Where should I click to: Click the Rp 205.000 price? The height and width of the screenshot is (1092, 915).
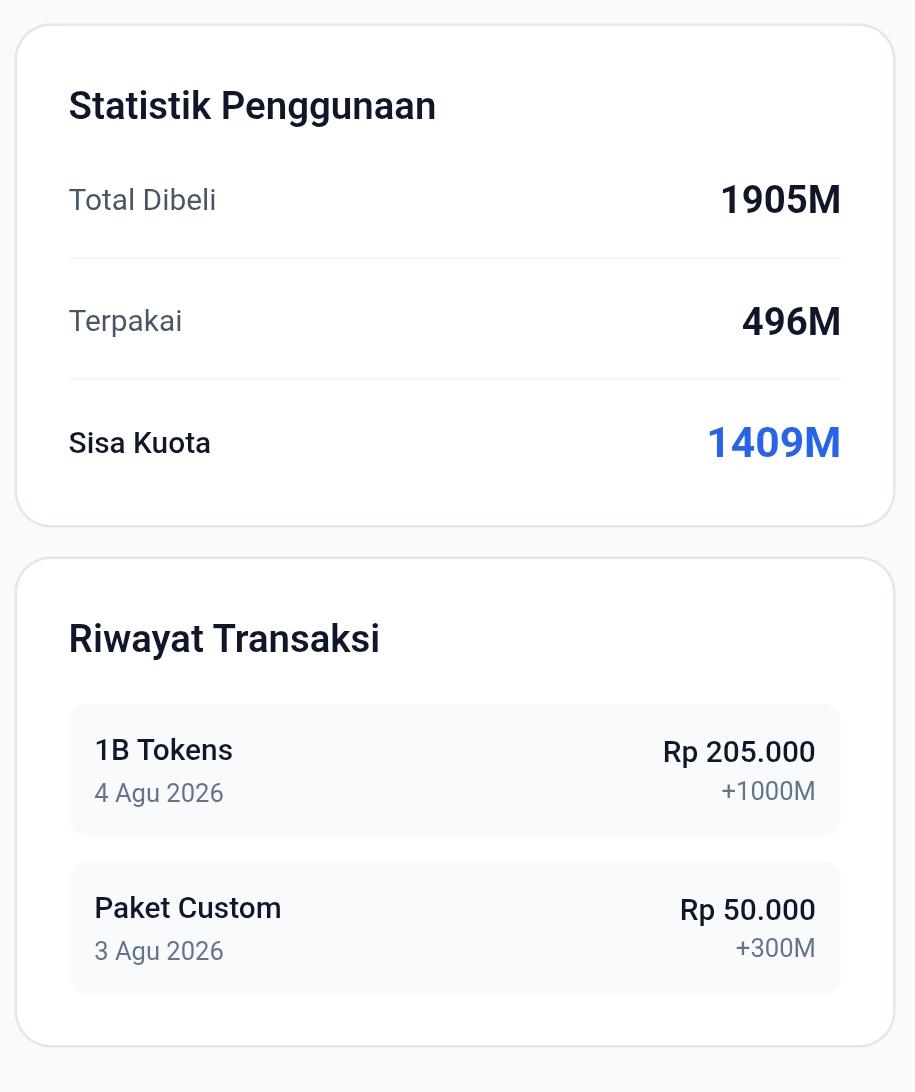pos(739,752)
